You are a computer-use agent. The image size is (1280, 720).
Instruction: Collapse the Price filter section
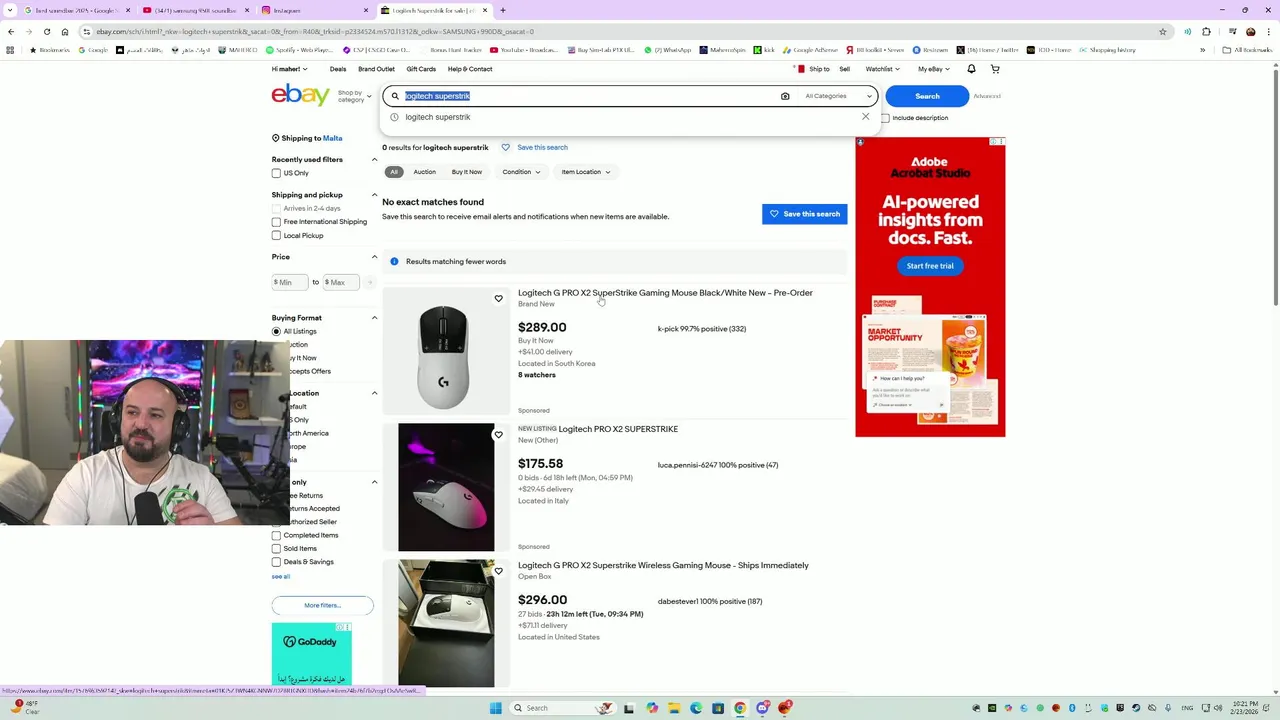[375, 257]
